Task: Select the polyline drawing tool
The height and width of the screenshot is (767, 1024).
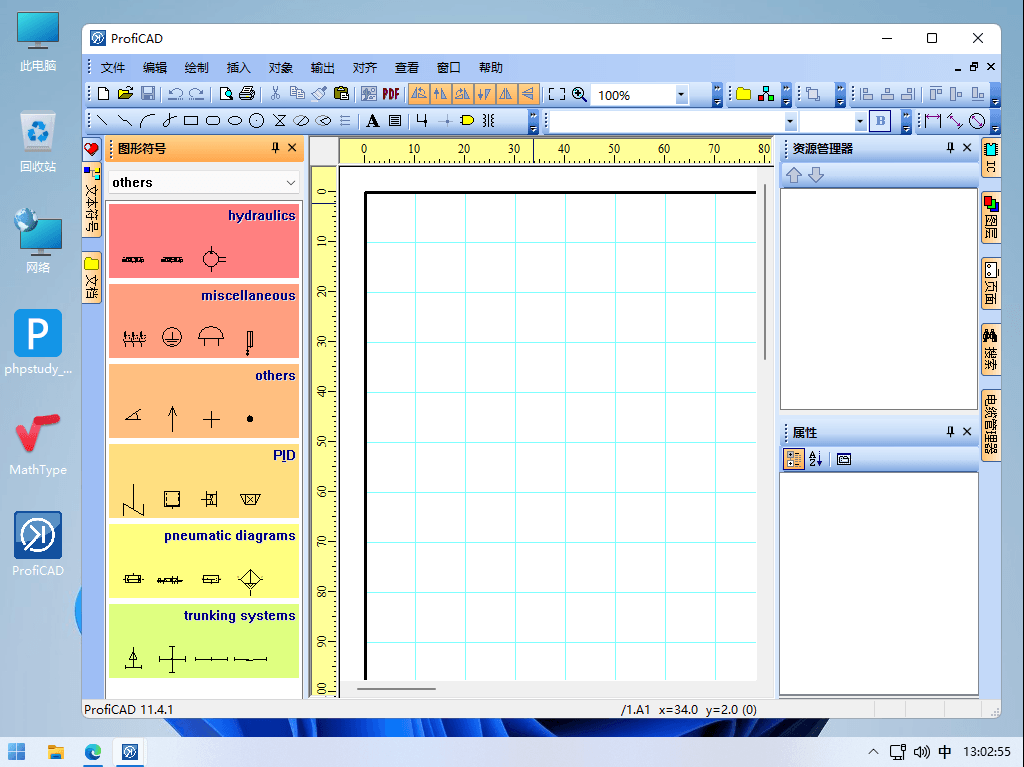Action: pos(124,121)
